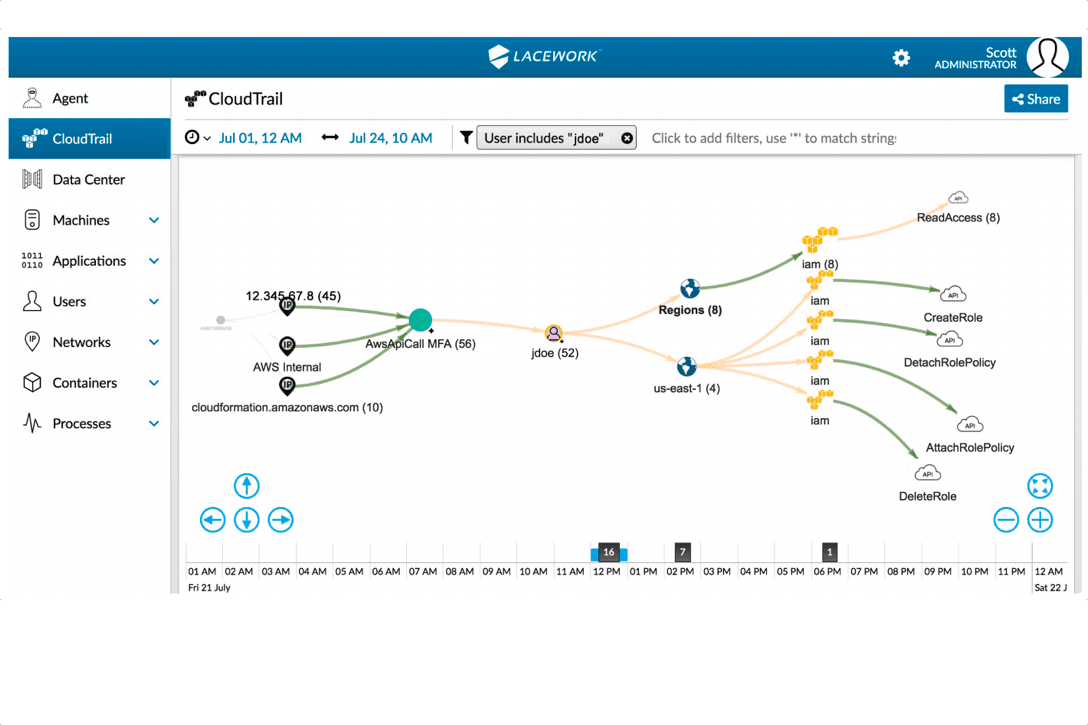
Task: Select the iam (8) service node
Action: (819, 240)
